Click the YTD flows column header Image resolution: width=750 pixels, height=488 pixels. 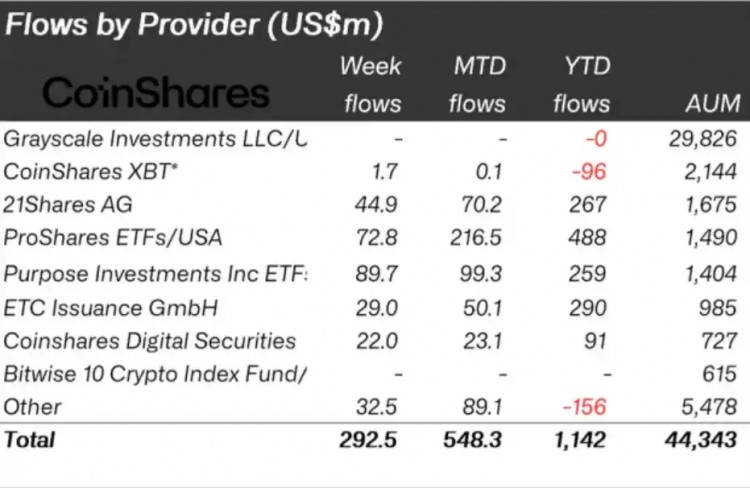click(x=582, y=85)
